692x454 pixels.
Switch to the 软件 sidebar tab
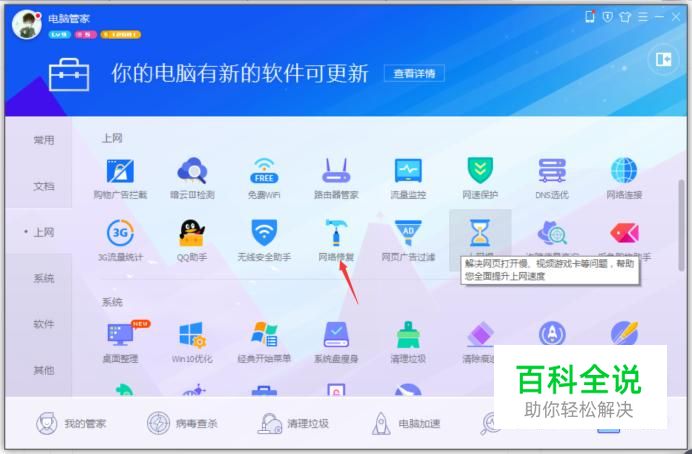(44, 324)
